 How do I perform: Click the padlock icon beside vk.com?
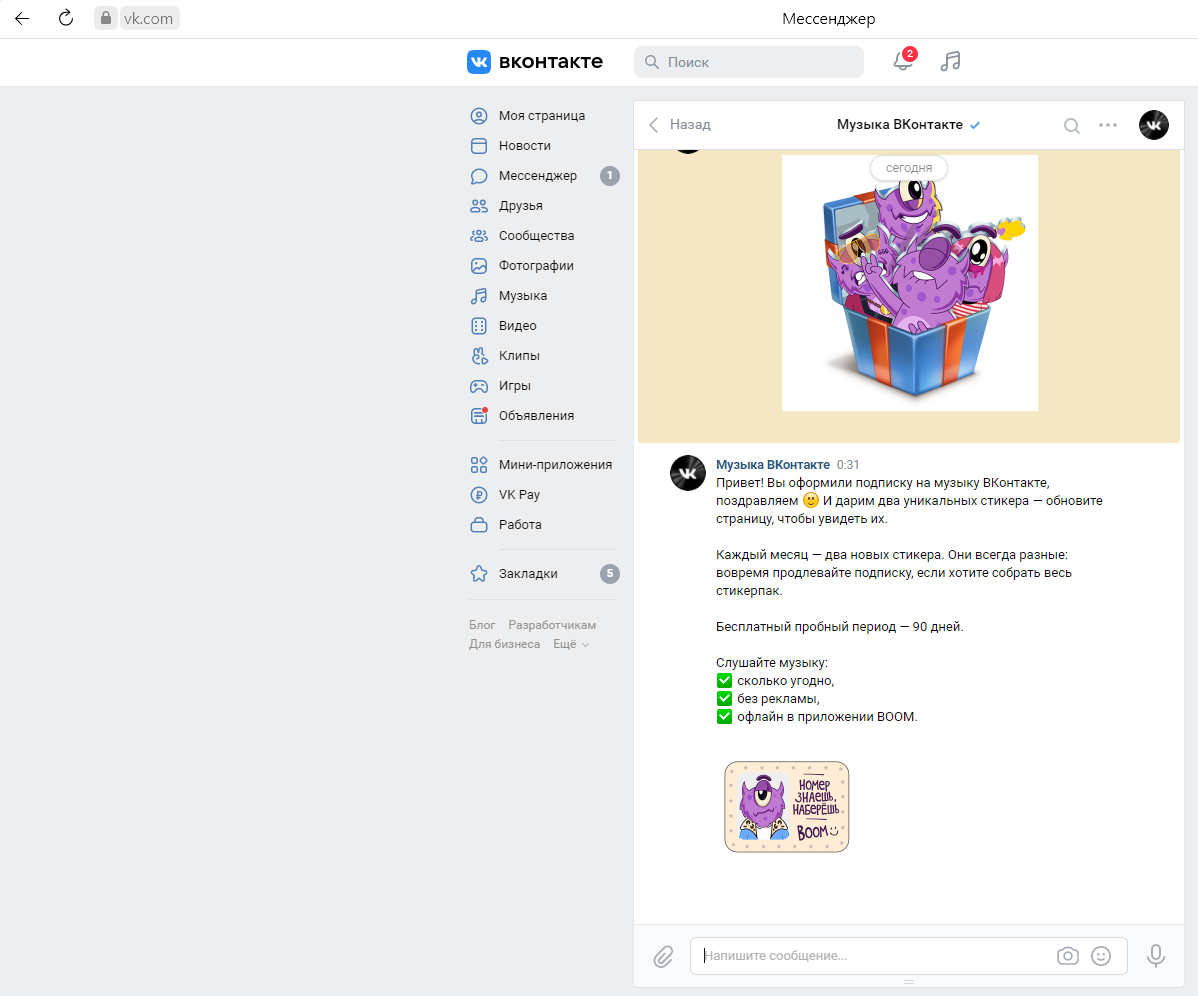(106, 18)
